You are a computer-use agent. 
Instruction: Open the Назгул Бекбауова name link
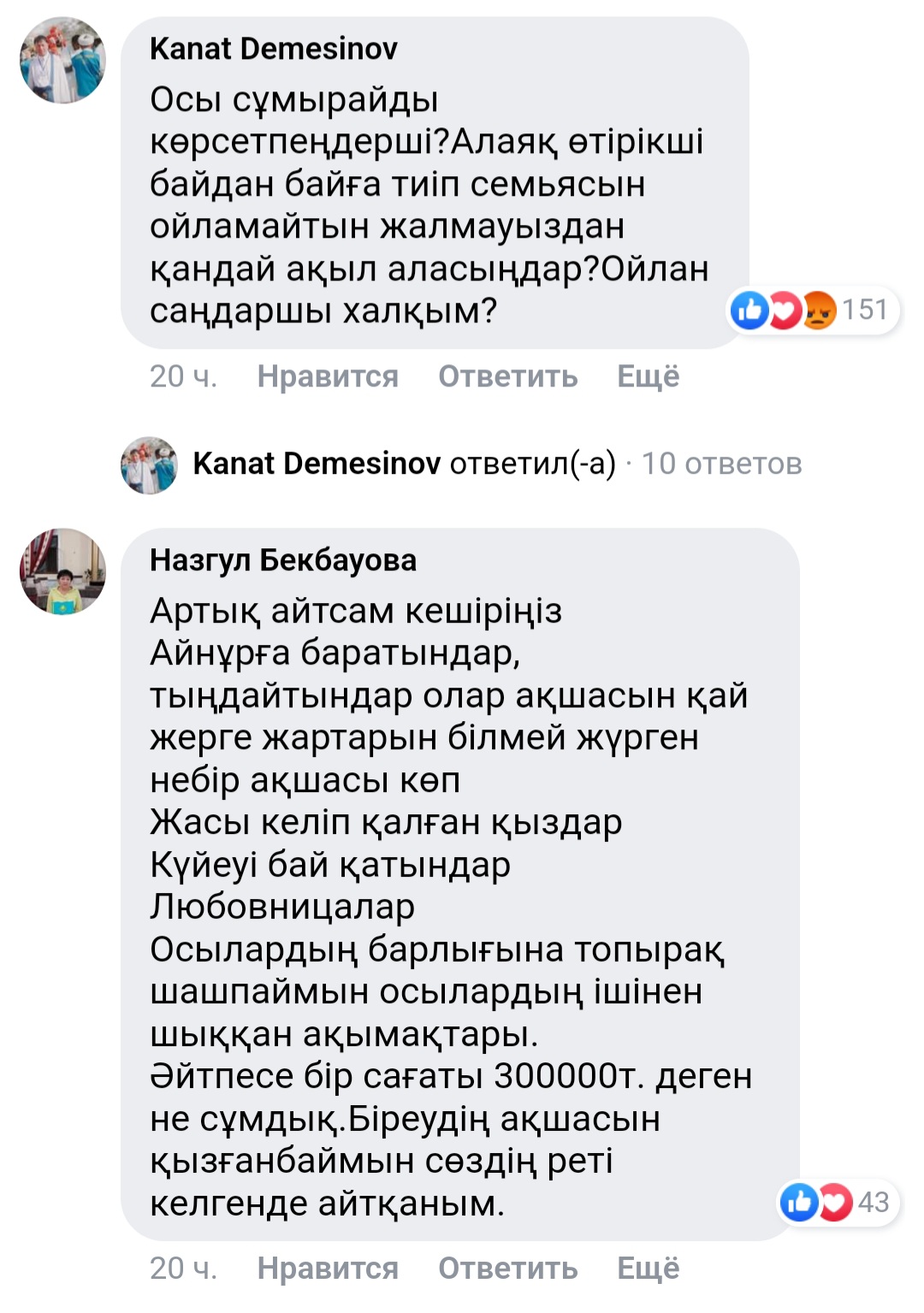(282, 560)
